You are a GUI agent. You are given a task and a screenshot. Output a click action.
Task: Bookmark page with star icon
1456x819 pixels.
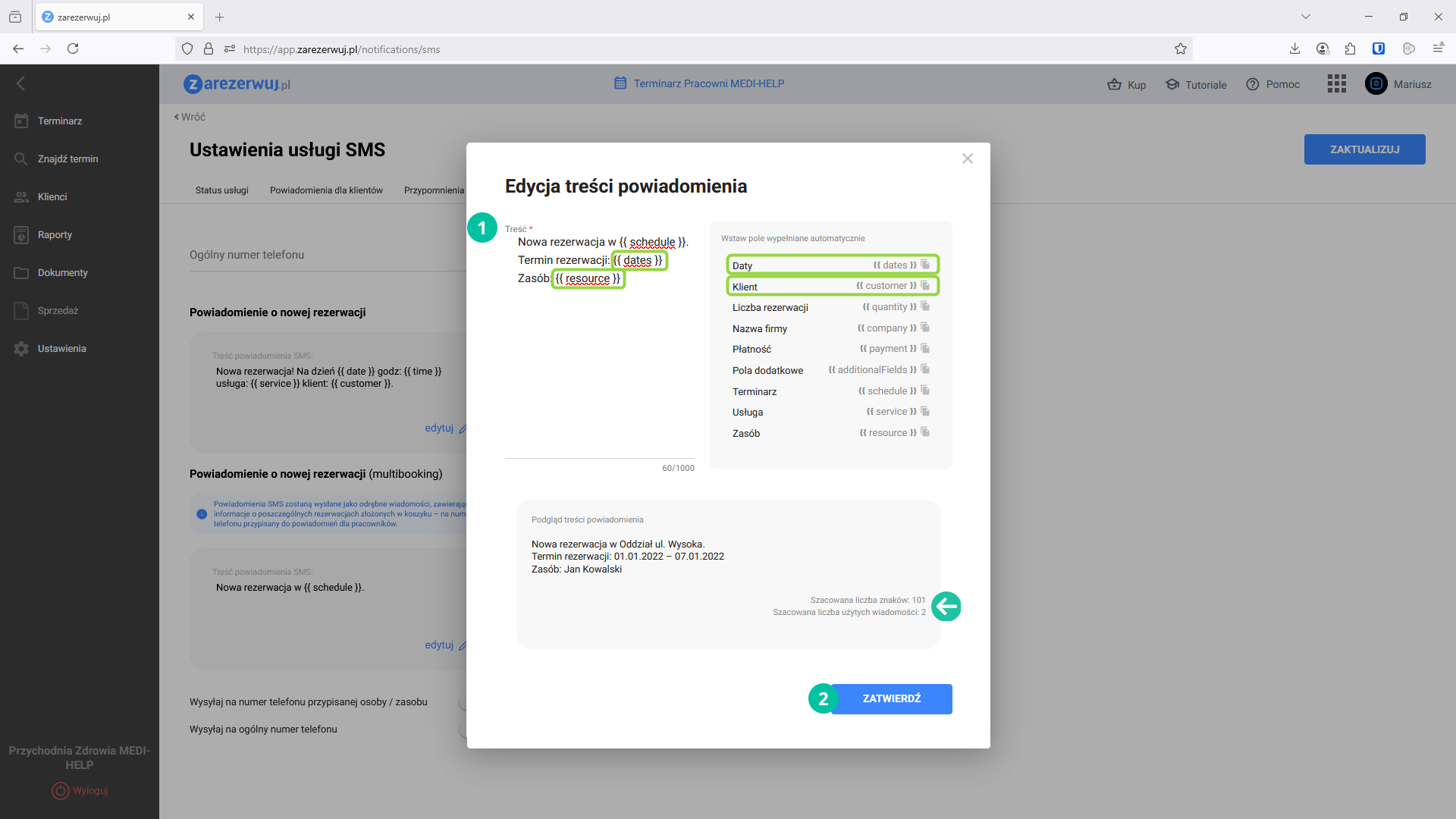point(1180,49)
